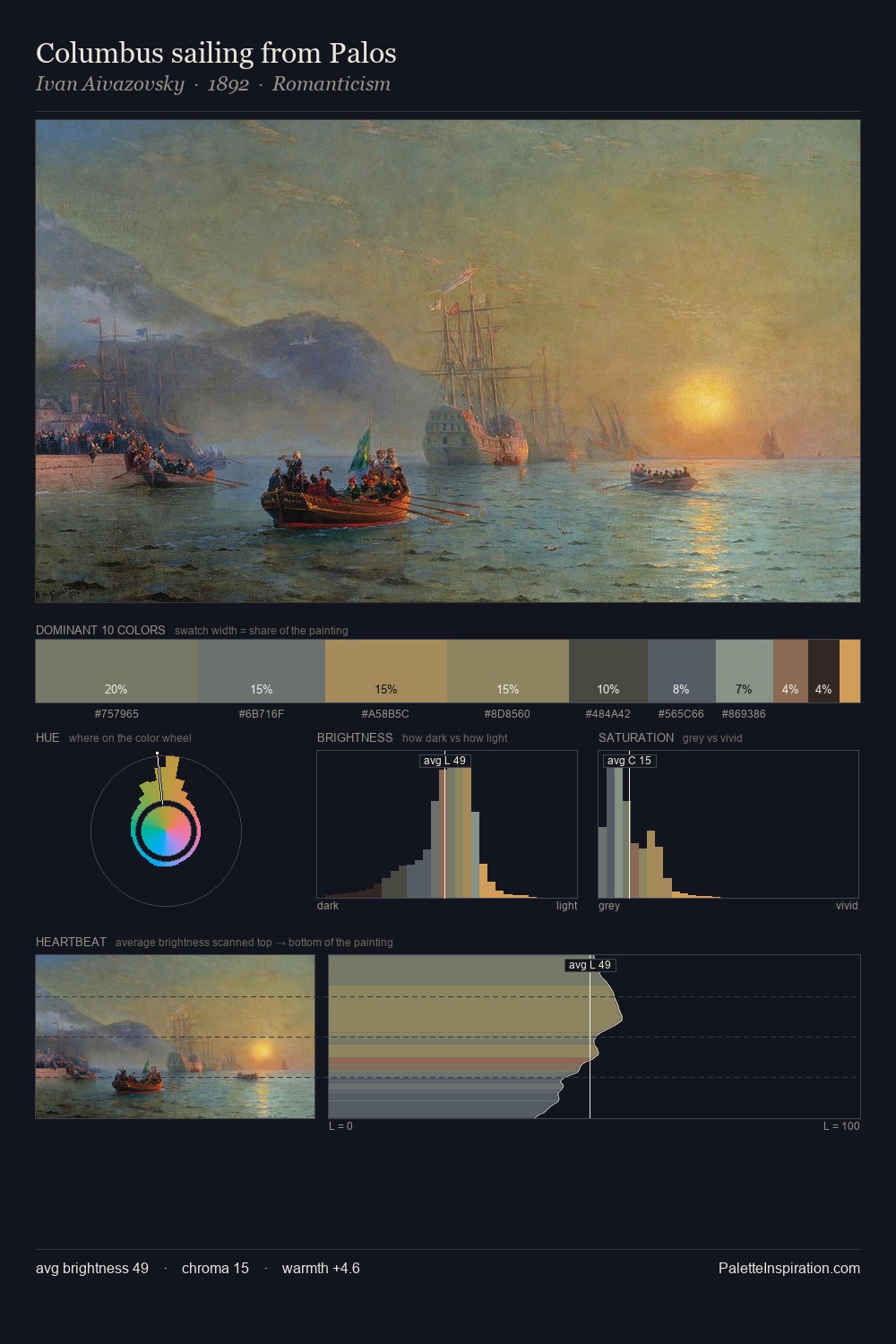Select the 10% dark swatch #484A42

pyautogui.click(x=608, y=671)
